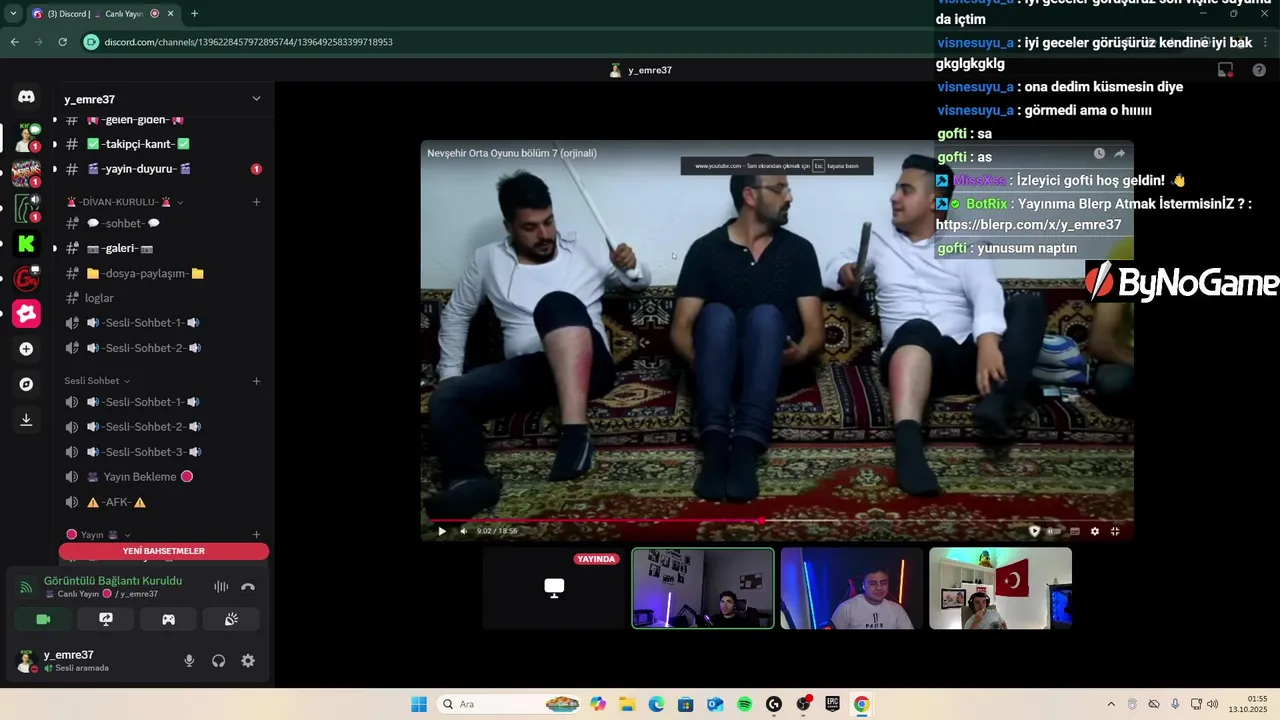1280x720 pixels.
Task: Add channel to Sesli Sohbet category
Action: click(256, 381)
